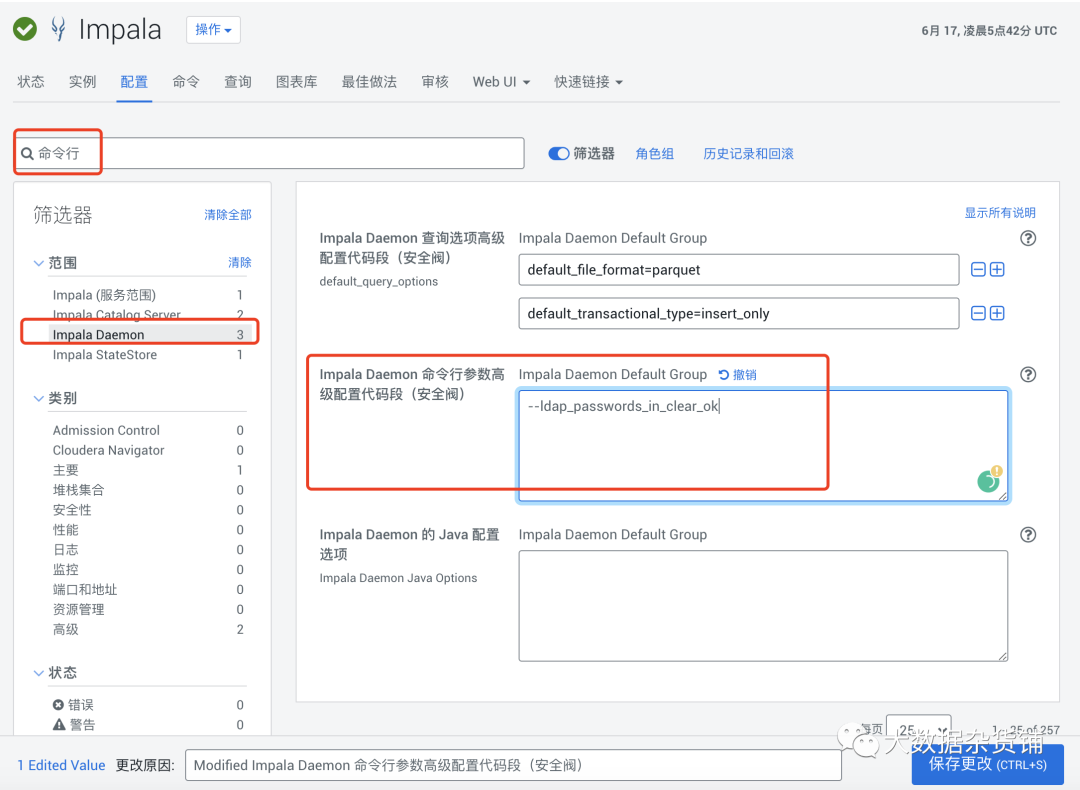
Task: Open help for Java 配置选项
Action: (x=1028, y=535)
